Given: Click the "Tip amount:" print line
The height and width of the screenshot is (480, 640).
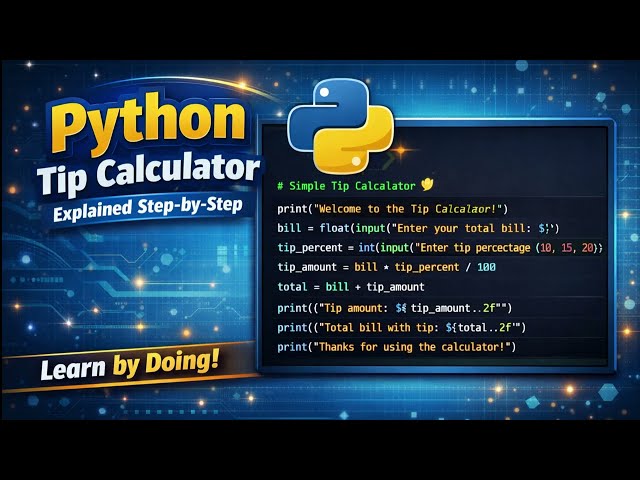Looking at the screenshot, I should click(x=394, y=308).
